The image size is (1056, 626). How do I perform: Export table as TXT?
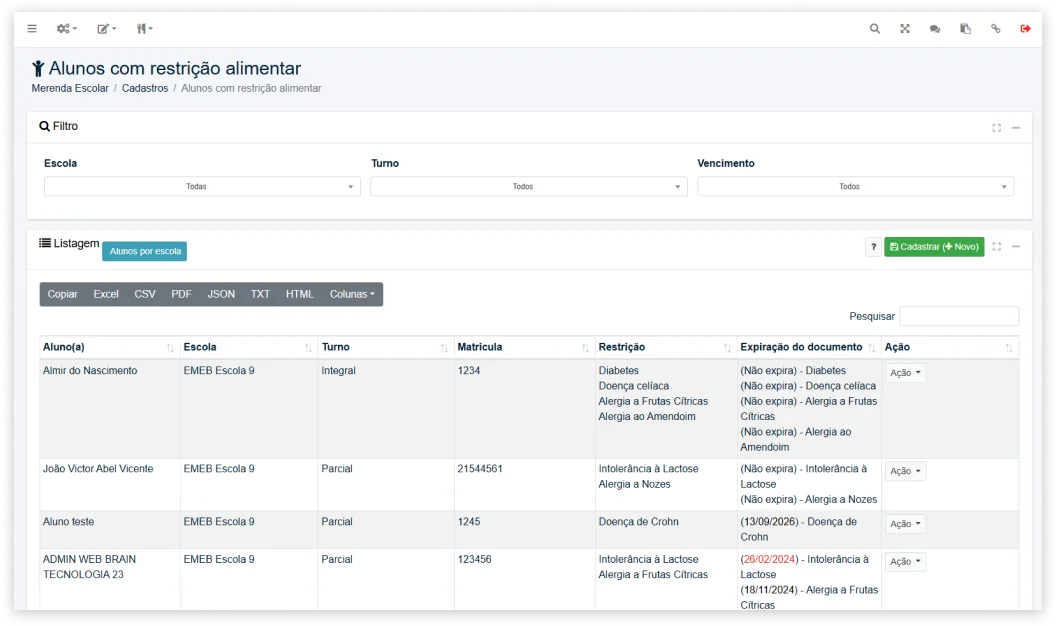(x=260, y=294)
